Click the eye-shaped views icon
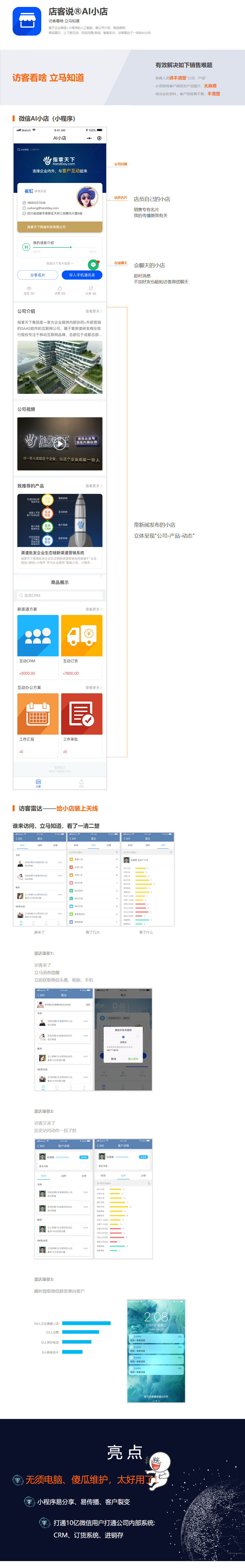The image size is (245, 1568). tap(29, 288)
